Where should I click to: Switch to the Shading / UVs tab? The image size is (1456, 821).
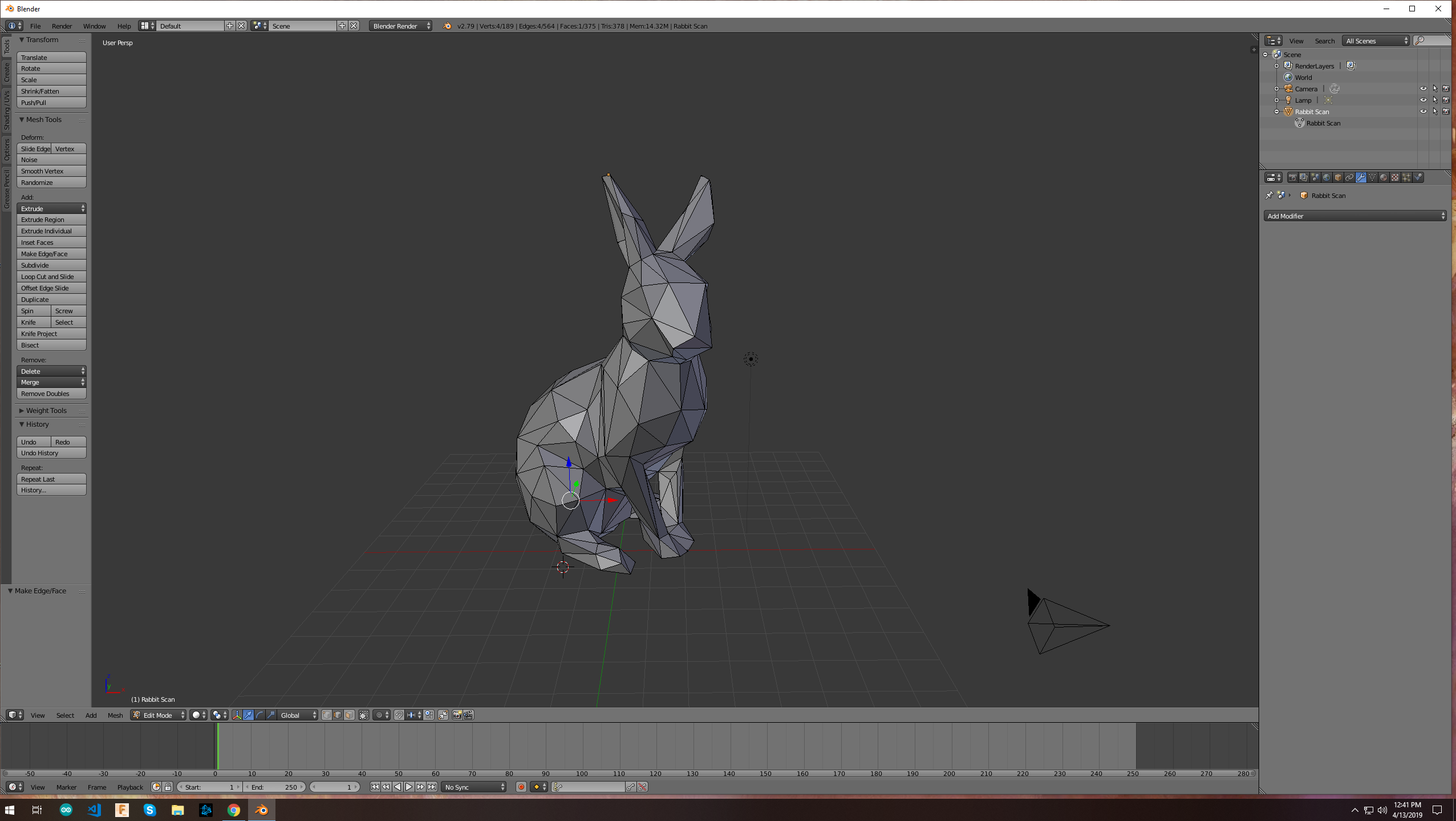7,110
